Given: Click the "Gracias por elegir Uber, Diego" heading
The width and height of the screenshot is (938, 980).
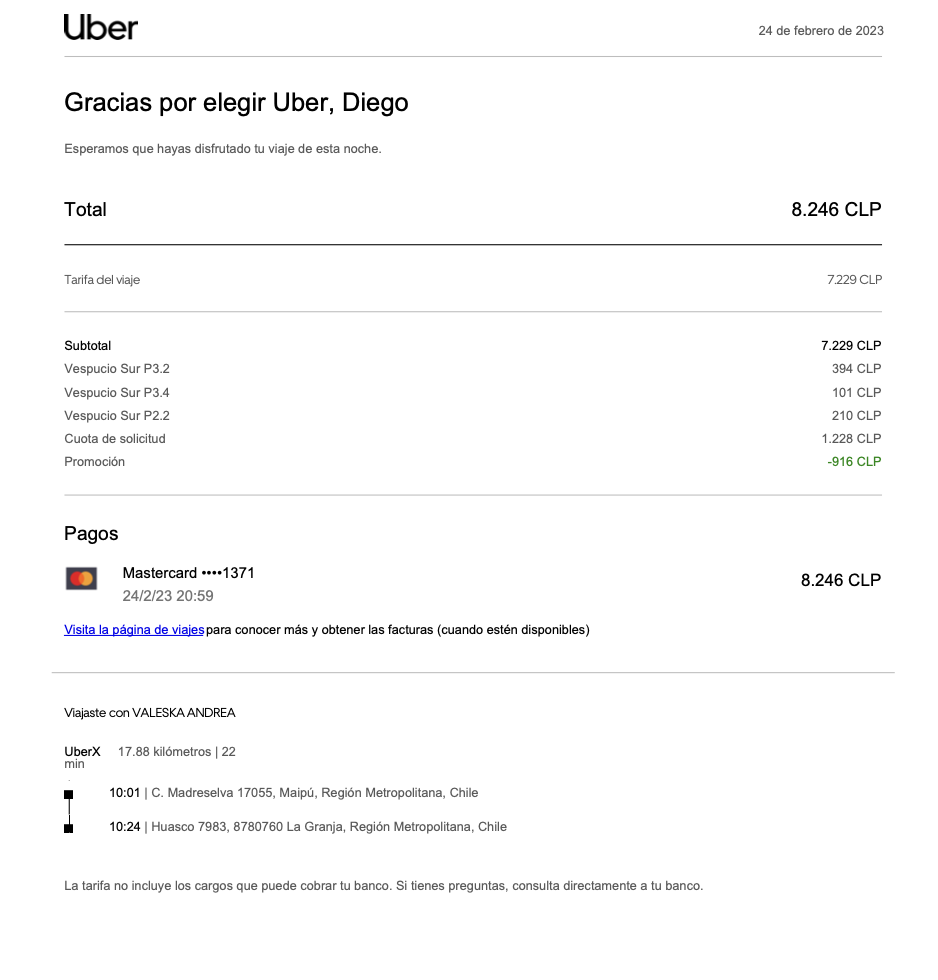Looking at the screenshot, I should click(x=236, y=103).
